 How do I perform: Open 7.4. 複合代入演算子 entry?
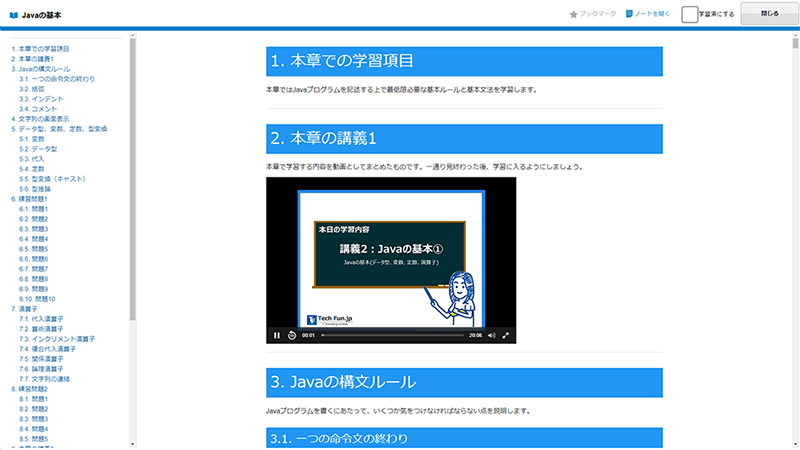[x=47, y=349]
